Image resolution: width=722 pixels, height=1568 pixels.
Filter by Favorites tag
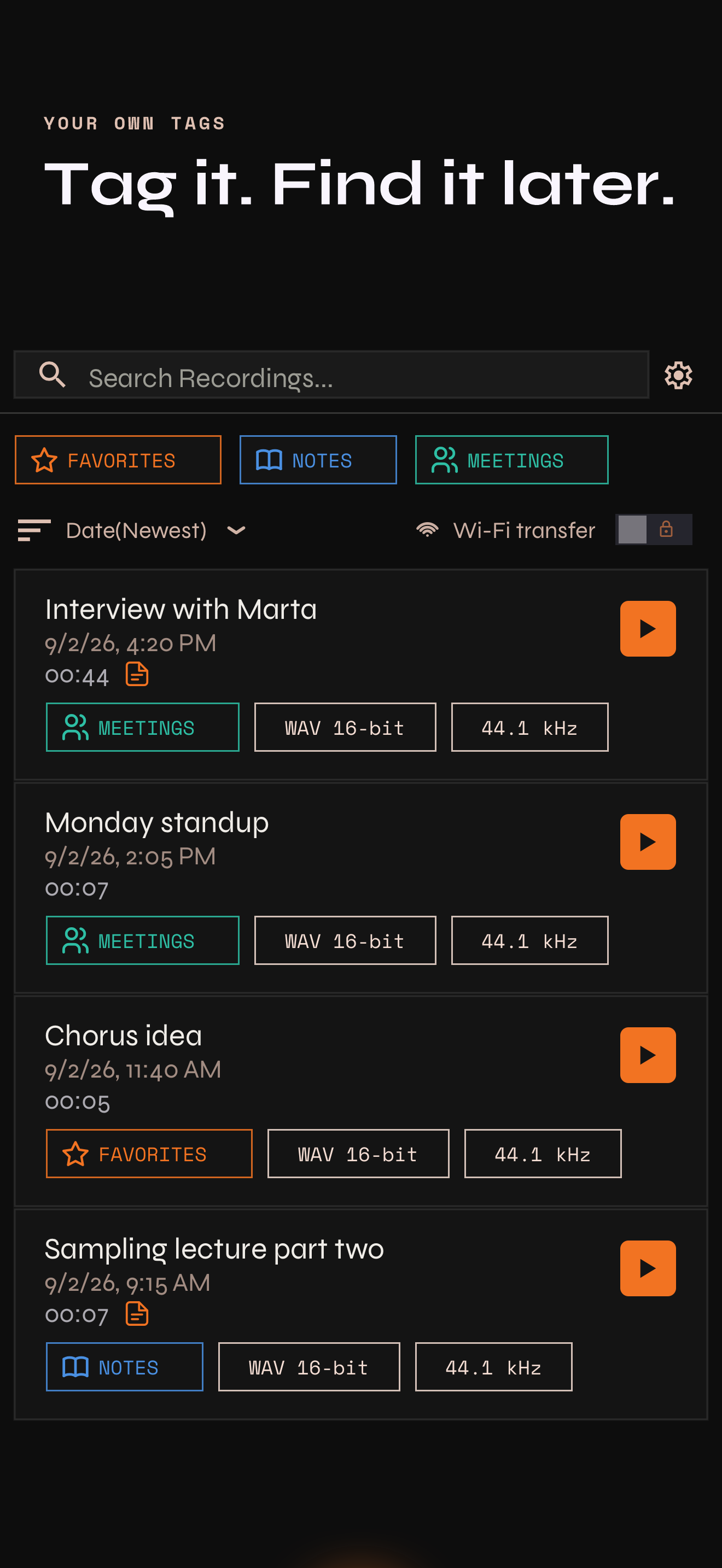(x=118, y=460)
